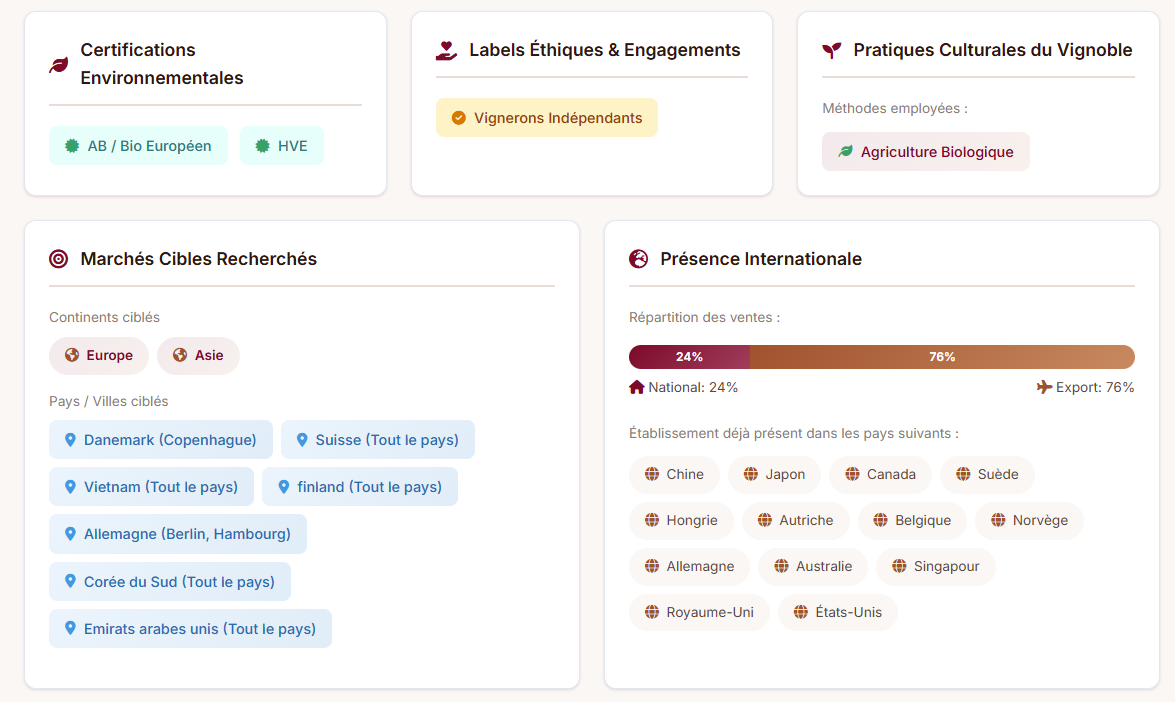
Task: Select the HVE certification badge
Action: pos(282,146)
